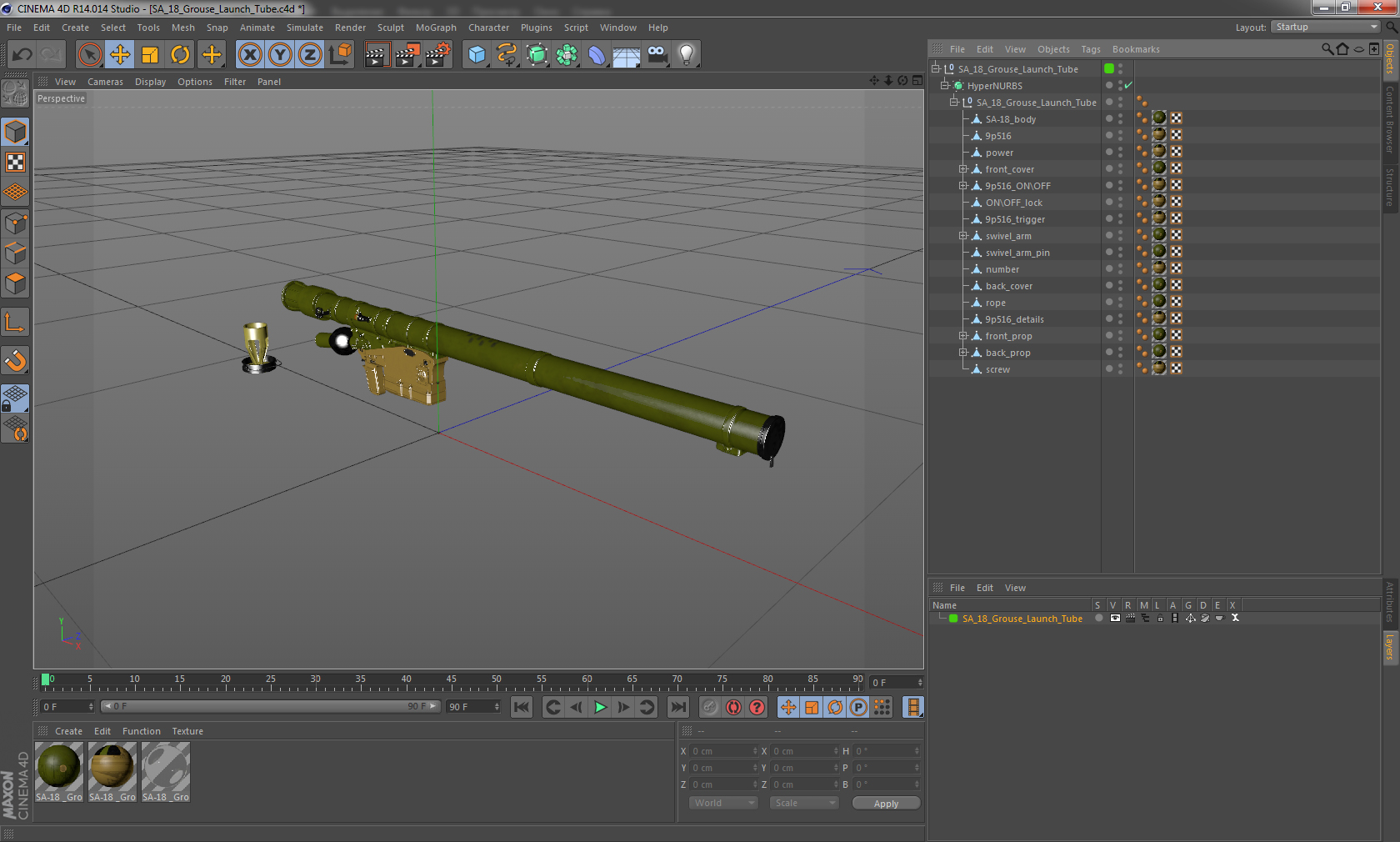This screenshot has width=1400, height=842.
Task: Activate the Rotate tool
Action: 180,55
